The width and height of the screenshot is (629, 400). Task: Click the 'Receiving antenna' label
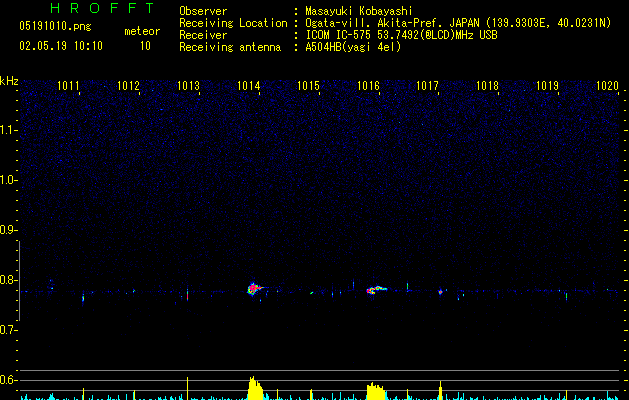click(x=230, y=47)
